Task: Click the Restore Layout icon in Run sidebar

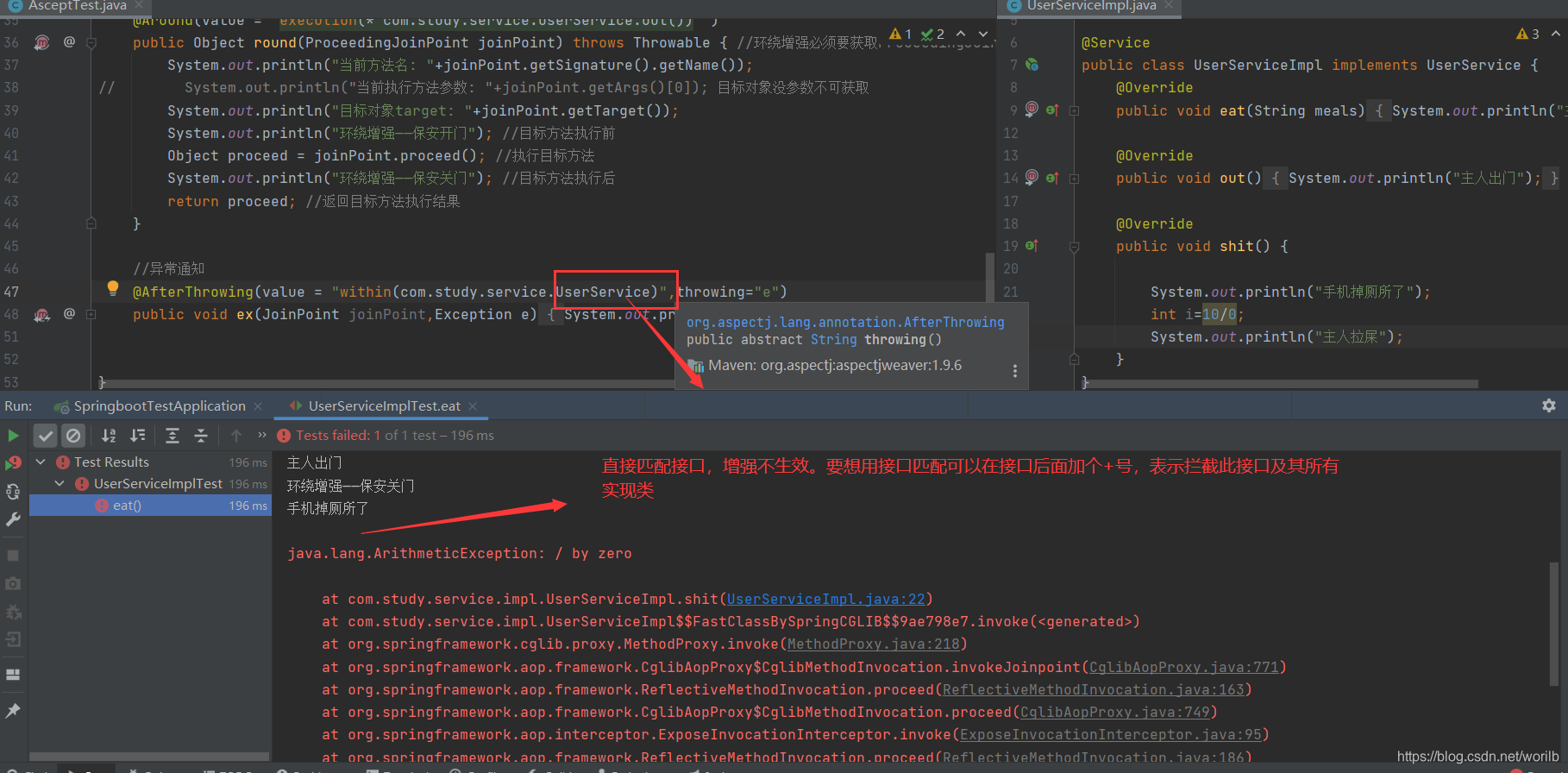Action: (13, 675)
